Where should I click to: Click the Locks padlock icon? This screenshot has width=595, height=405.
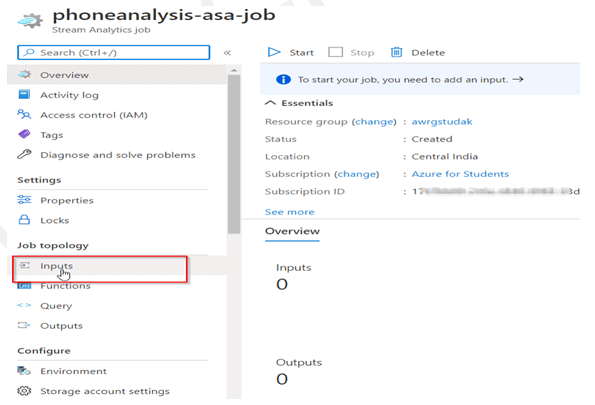pos(24,220)
